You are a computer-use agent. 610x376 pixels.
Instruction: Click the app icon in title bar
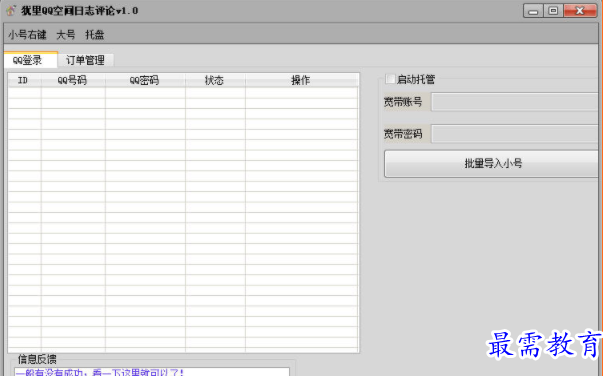(x=11, y=10)
